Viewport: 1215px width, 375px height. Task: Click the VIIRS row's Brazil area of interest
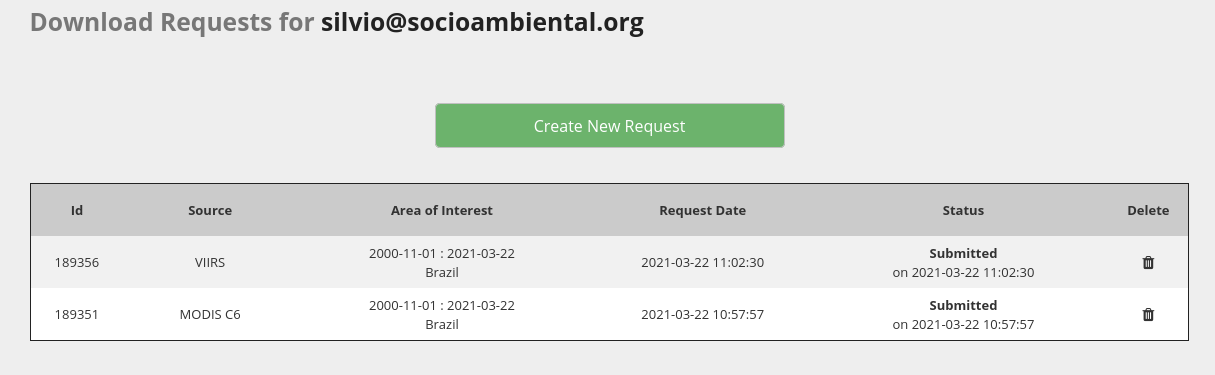tap(442, 273)
